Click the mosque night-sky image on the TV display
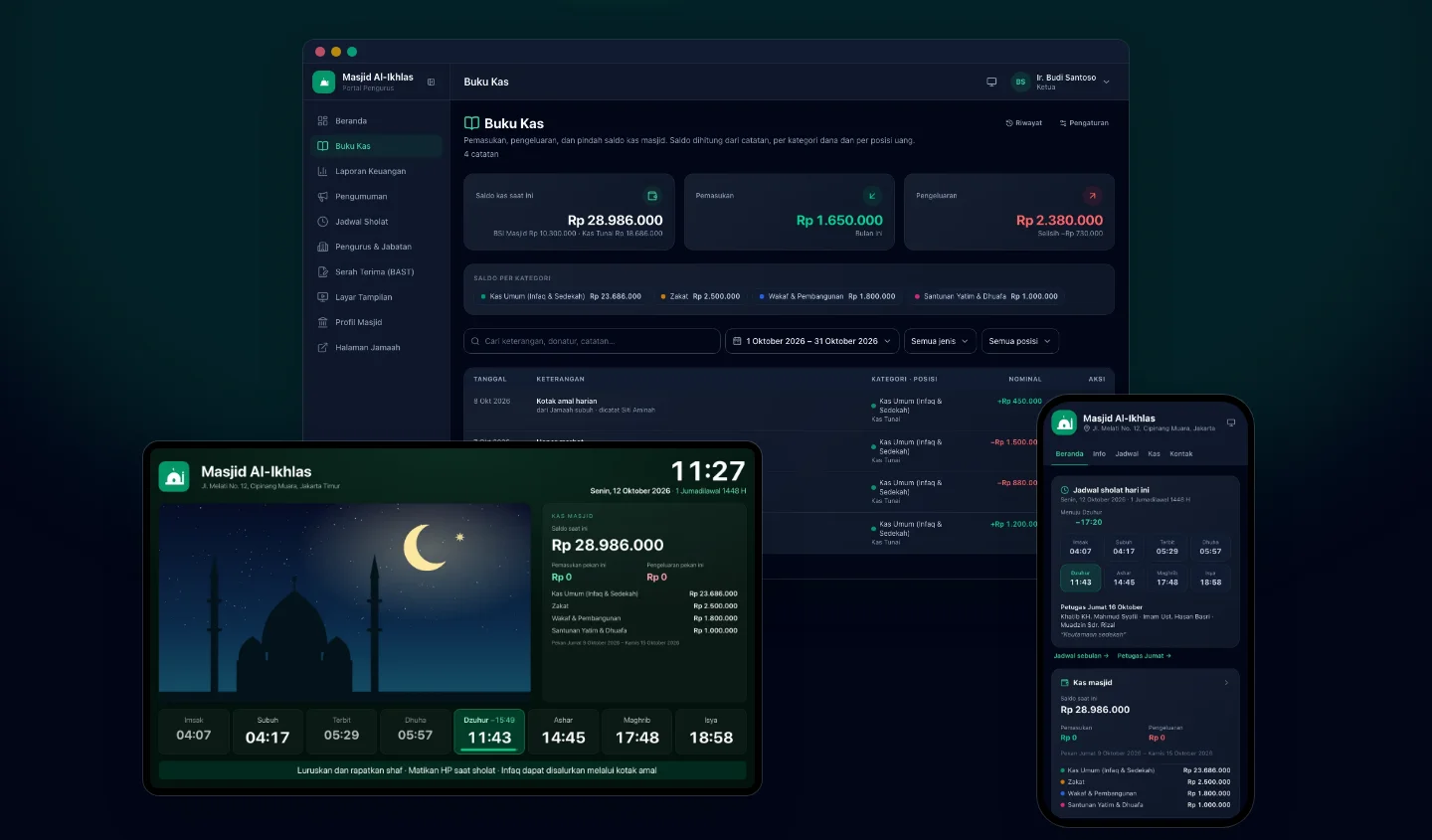Image resolution: width=1432 pixels, height=840 pixels. click(x=345, y=597)
